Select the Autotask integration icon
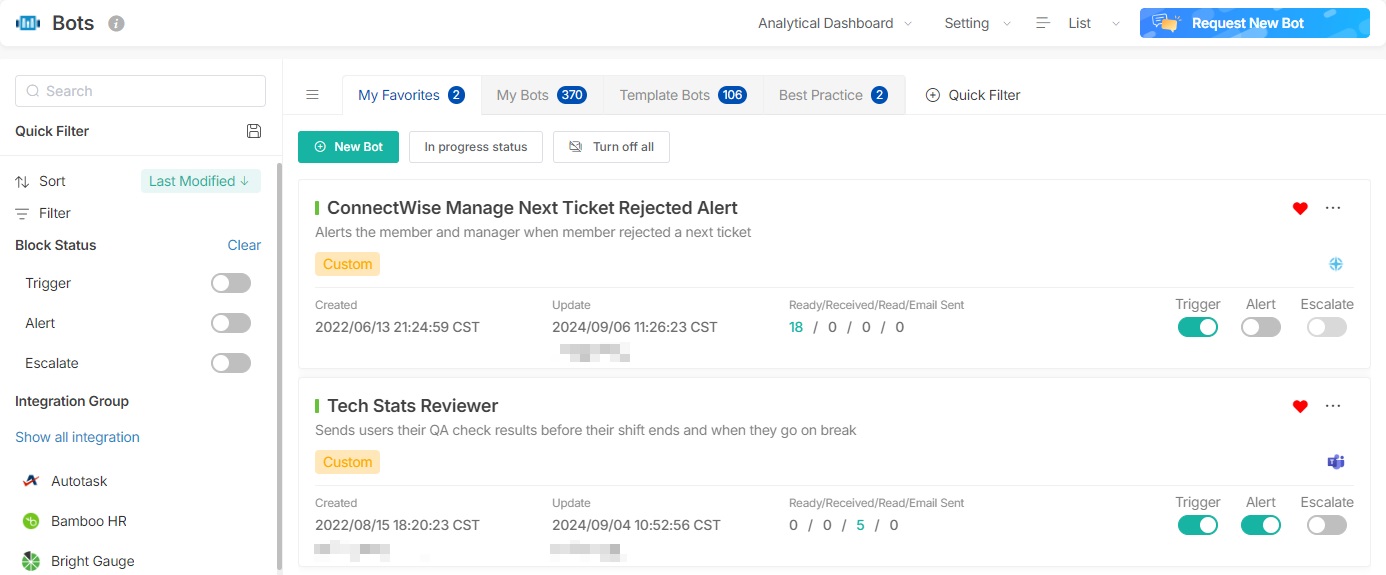Viewport: 1386px width, 575px height. [31, 481]
